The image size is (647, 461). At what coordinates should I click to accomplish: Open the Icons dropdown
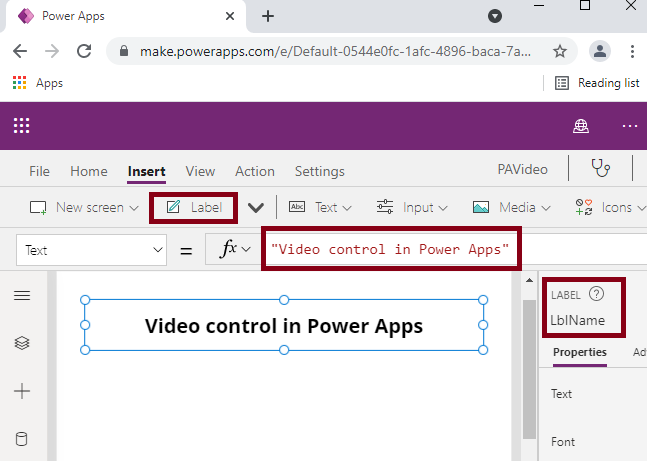click(x=611, y=207)
